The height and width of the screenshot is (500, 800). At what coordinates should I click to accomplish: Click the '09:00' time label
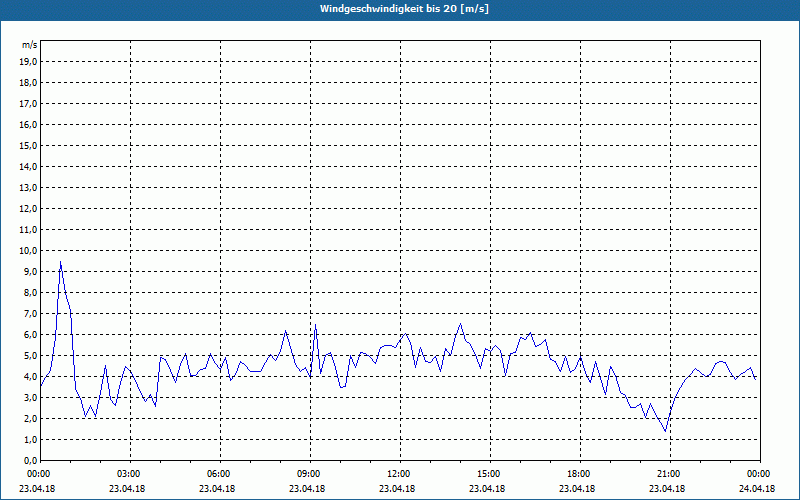point(310,474)
